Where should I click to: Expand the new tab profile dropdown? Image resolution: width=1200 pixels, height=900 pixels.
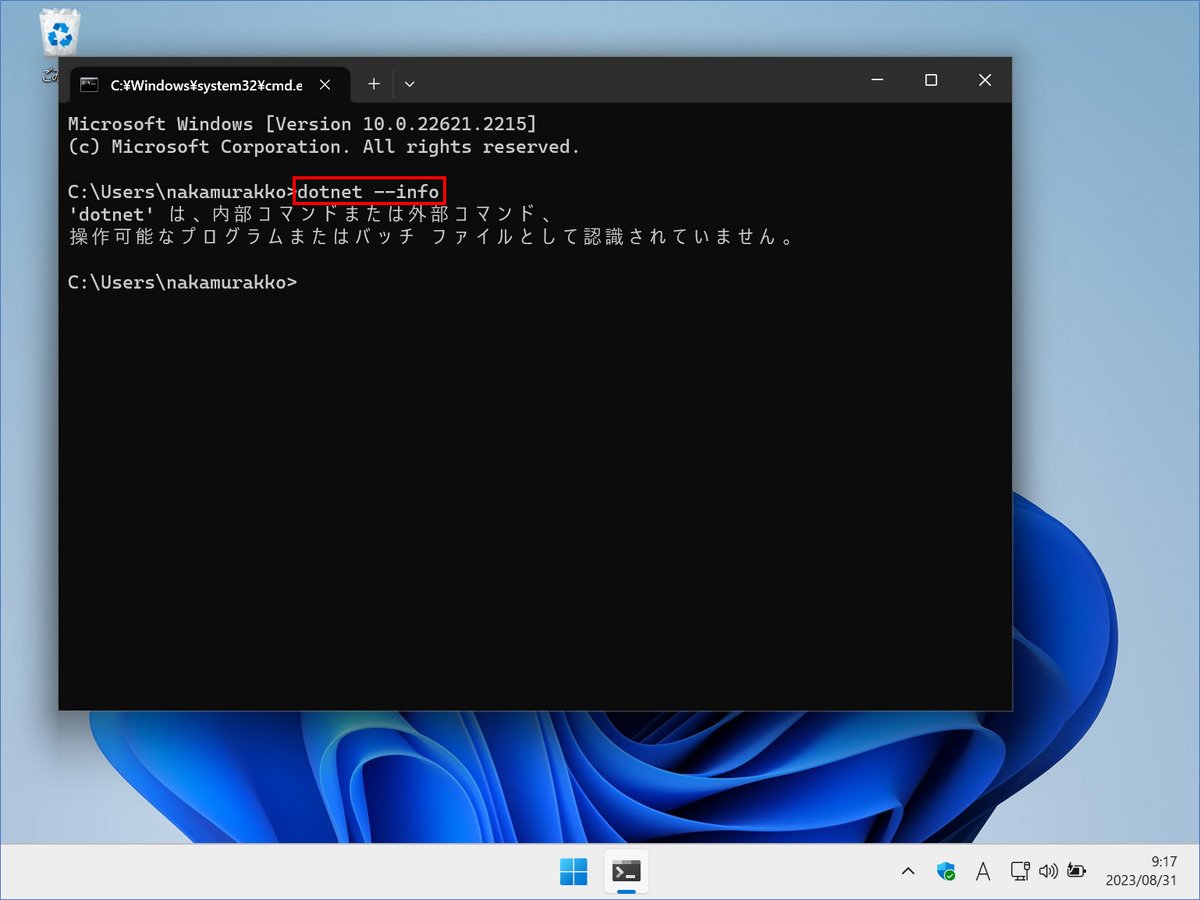click(409, 84)
